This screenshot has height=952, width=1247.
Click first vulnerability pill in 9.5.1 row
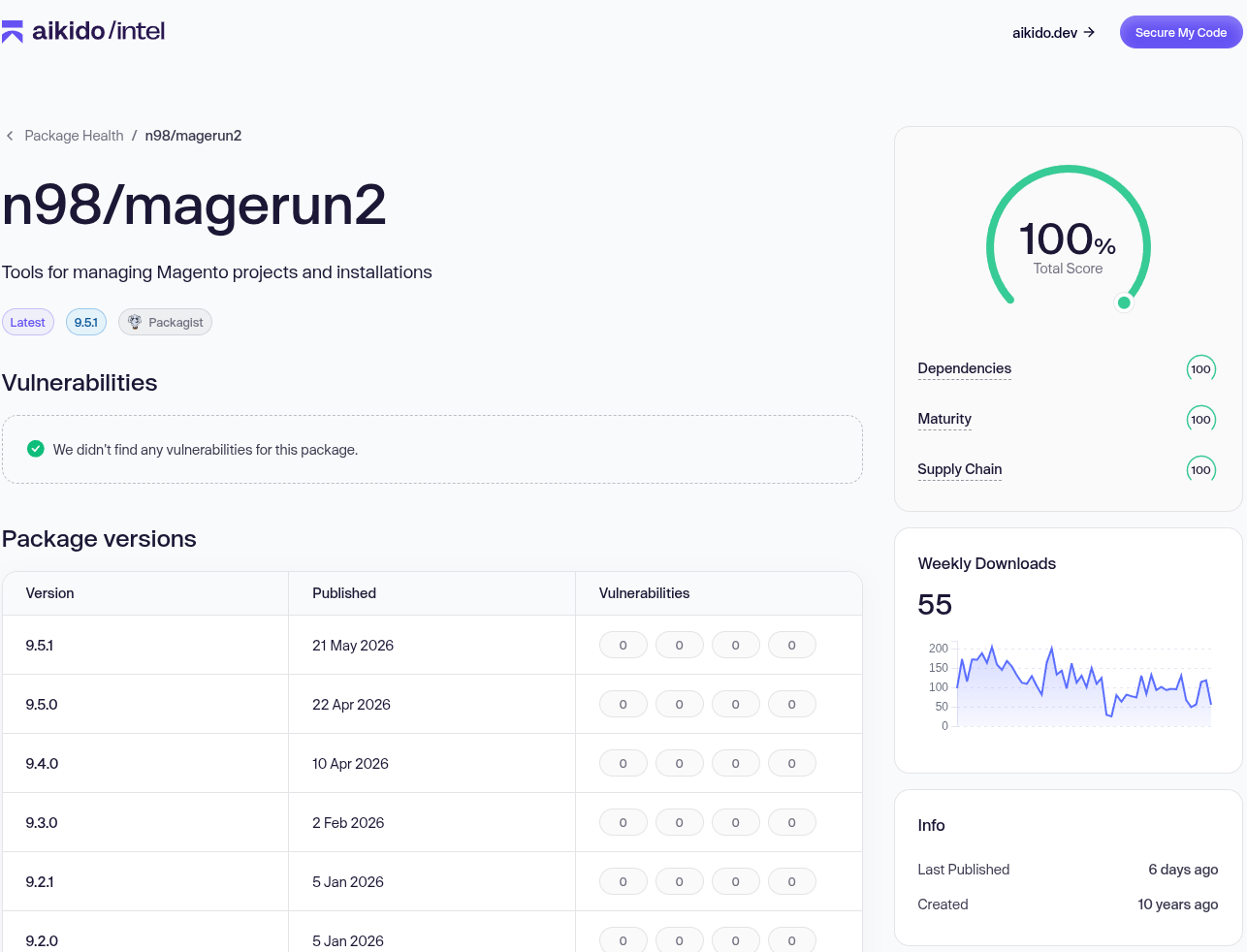coord(623,645)
